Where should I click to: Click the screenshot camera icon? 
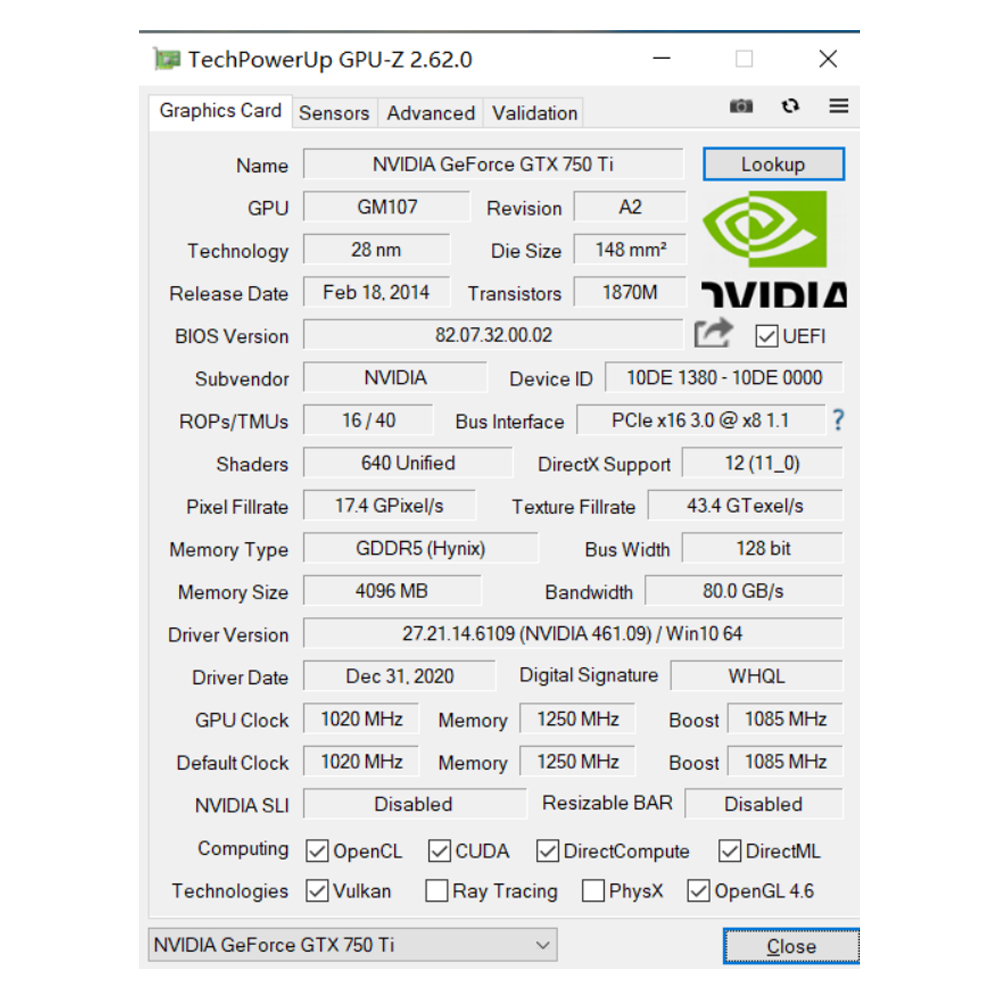click(740, 106)
